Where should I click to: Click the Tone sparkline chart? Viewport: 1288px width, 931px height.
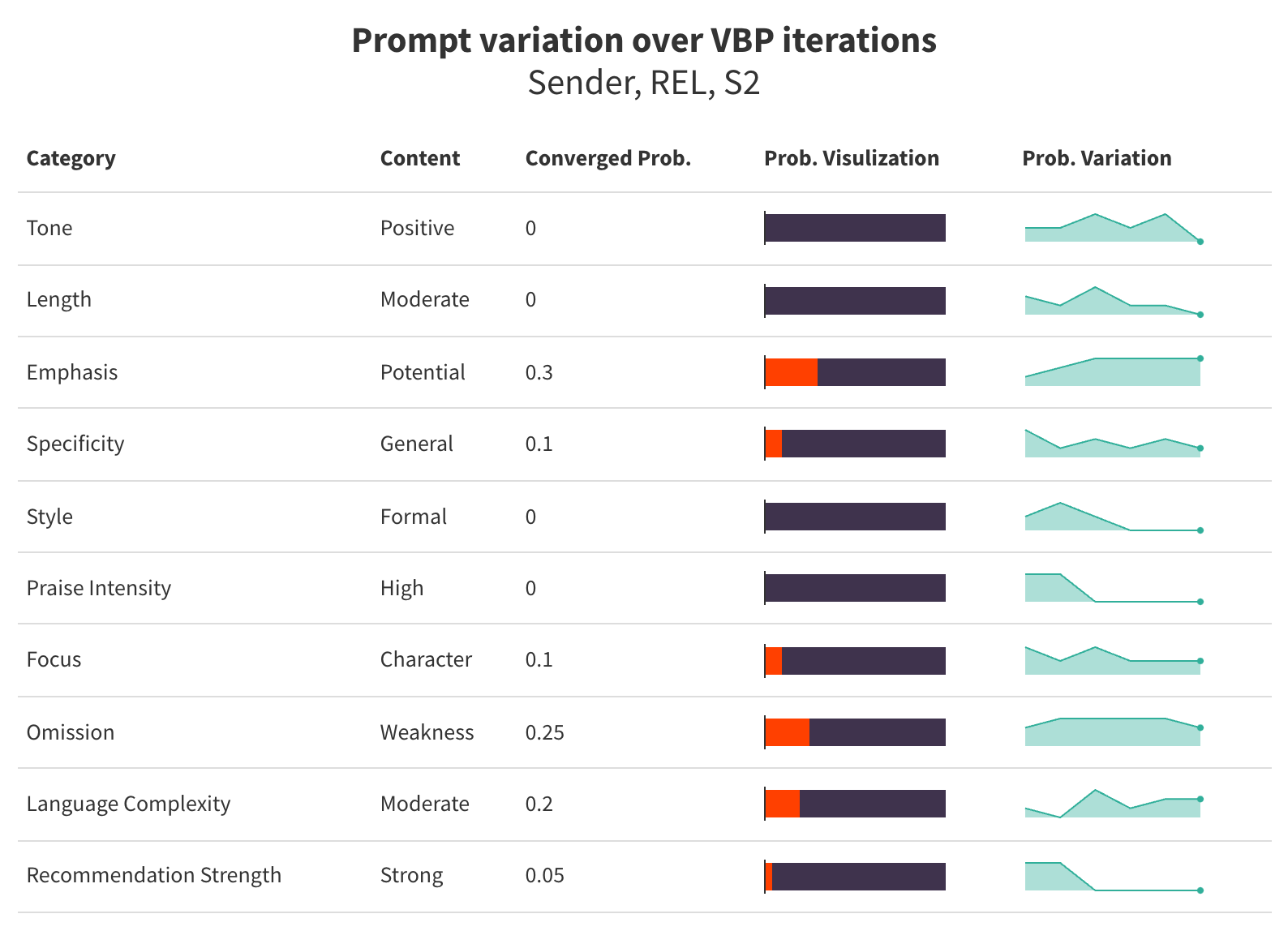pos(1112,229)
